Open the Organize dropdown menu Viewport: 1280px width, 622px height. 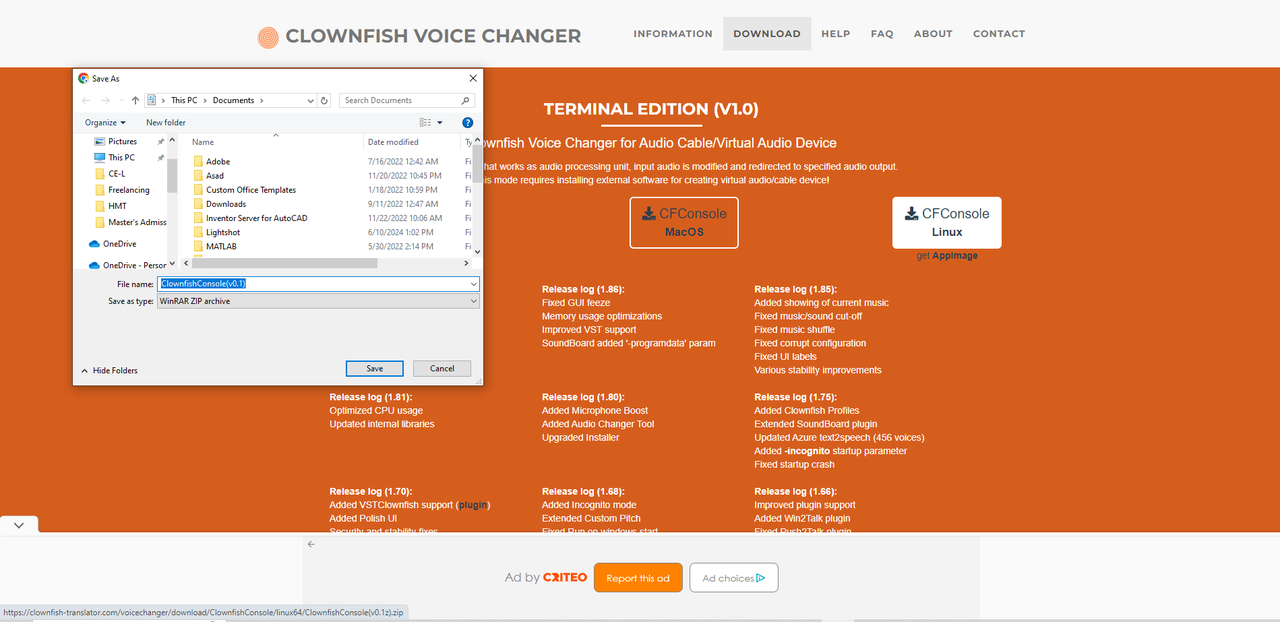point(104,123)
